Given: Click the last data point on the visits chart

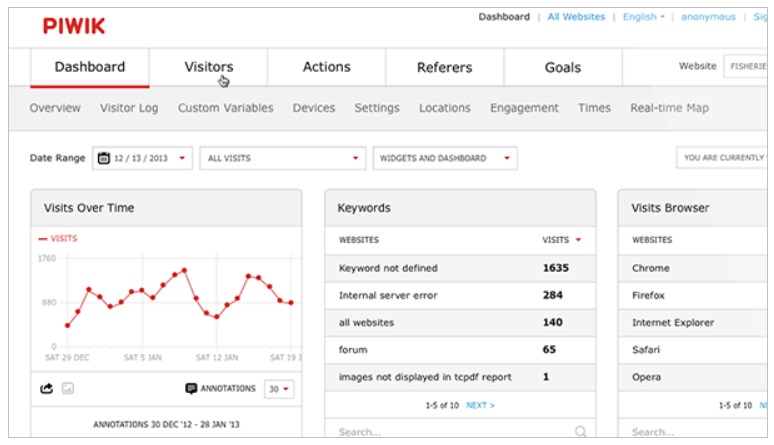Looking at the screenshot, I should point(291,303).
